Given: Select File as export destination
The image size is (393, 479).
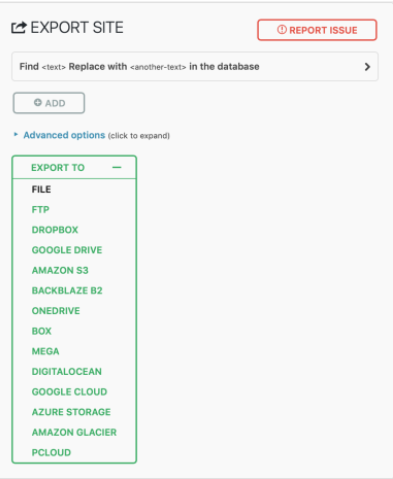Looking at the screenshot, I should click(x=41, y=189).
